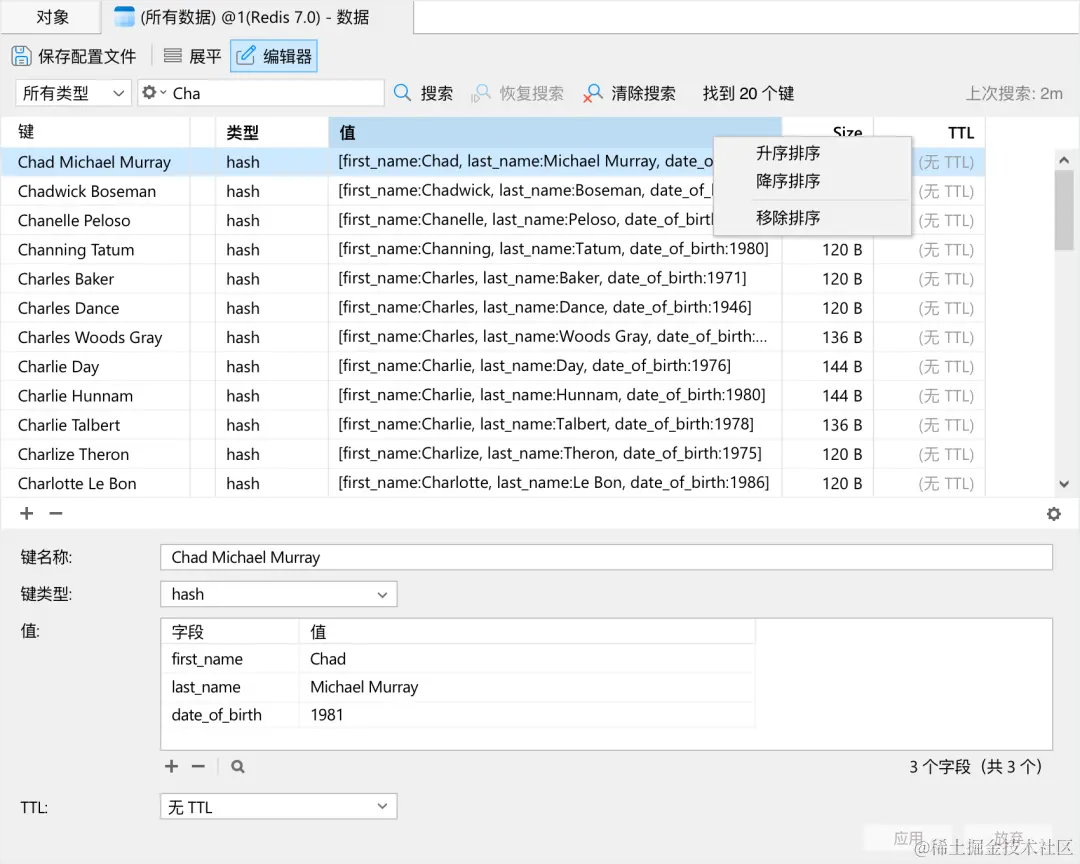
Task: Choose 降序排序 from the context menu
Action: click(788, 181)
